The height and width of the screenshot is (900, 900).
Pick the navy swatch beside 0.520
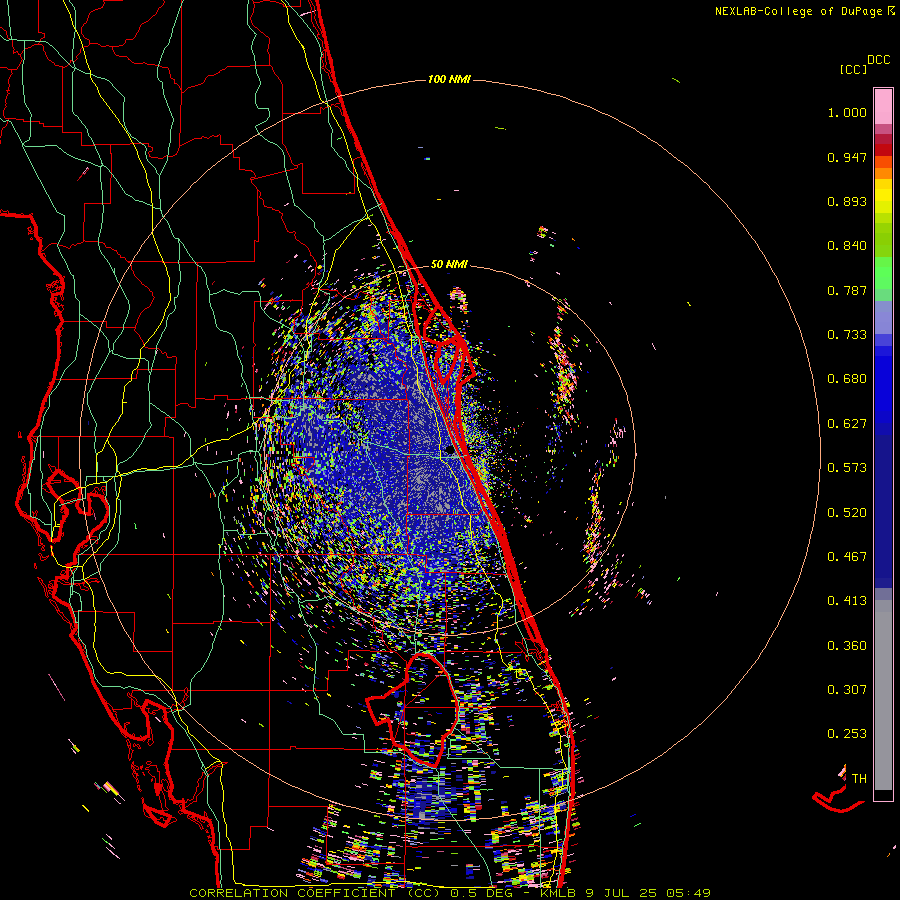pyautogui.click(x=883, y=511)
